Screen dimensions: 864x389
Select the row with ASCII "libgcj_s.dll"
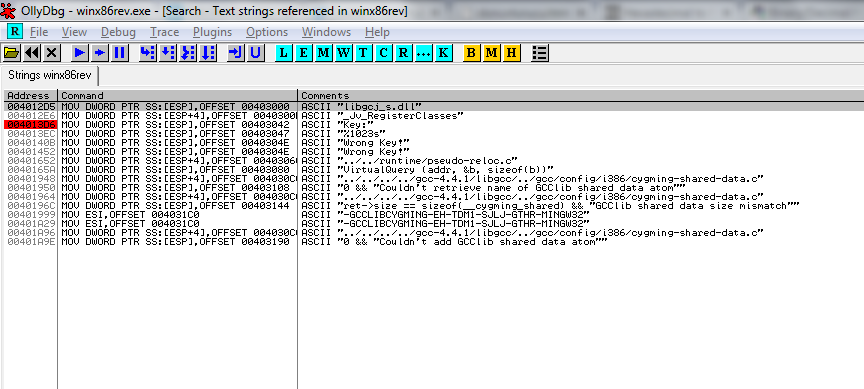click(434, 106)
